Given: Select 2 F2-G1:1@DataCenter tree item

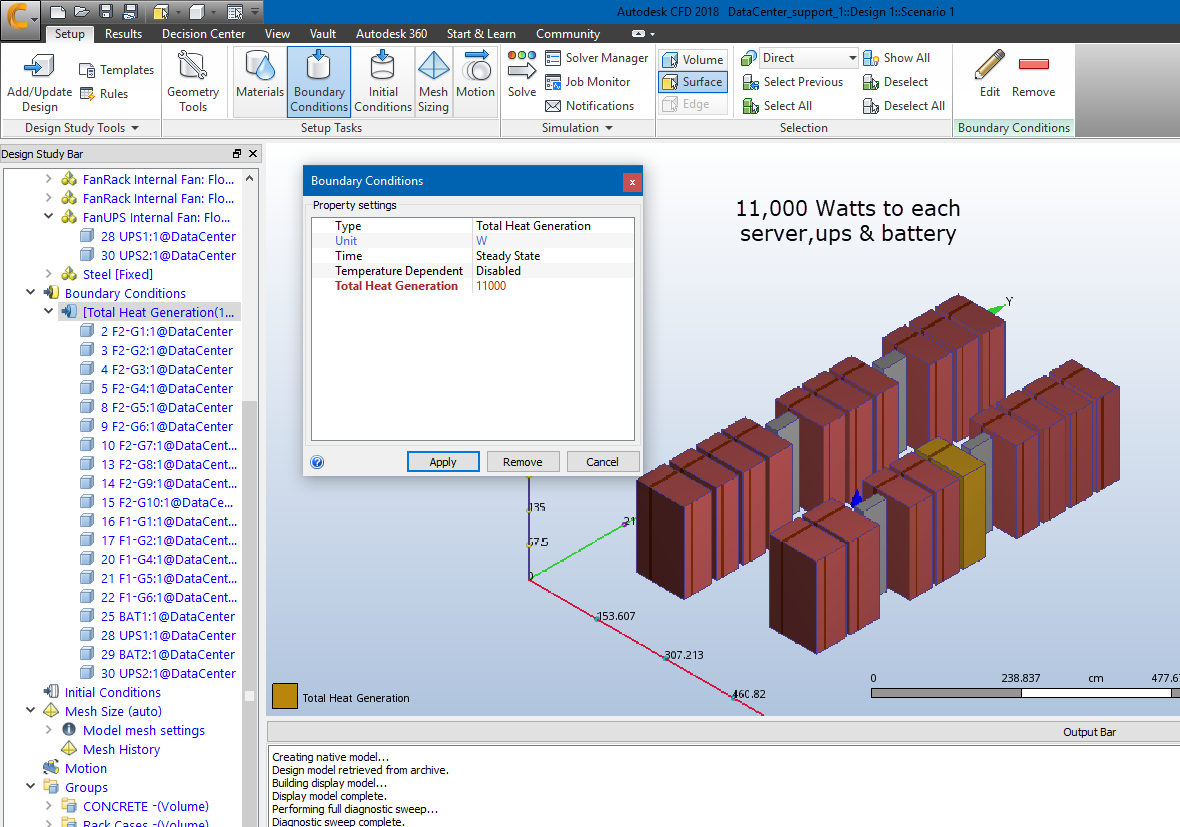Looking at the screenshot, I should pos(167,331).
